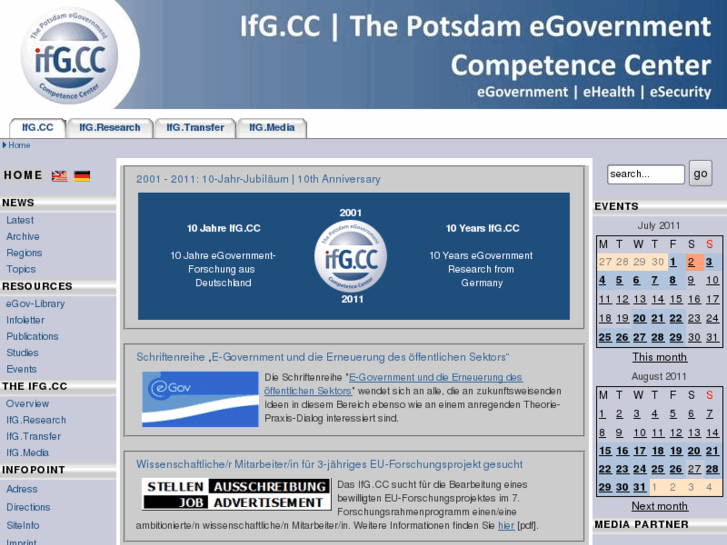
Task: Open IfG.Research in sidebar menu
Action: tap(36, 420)
